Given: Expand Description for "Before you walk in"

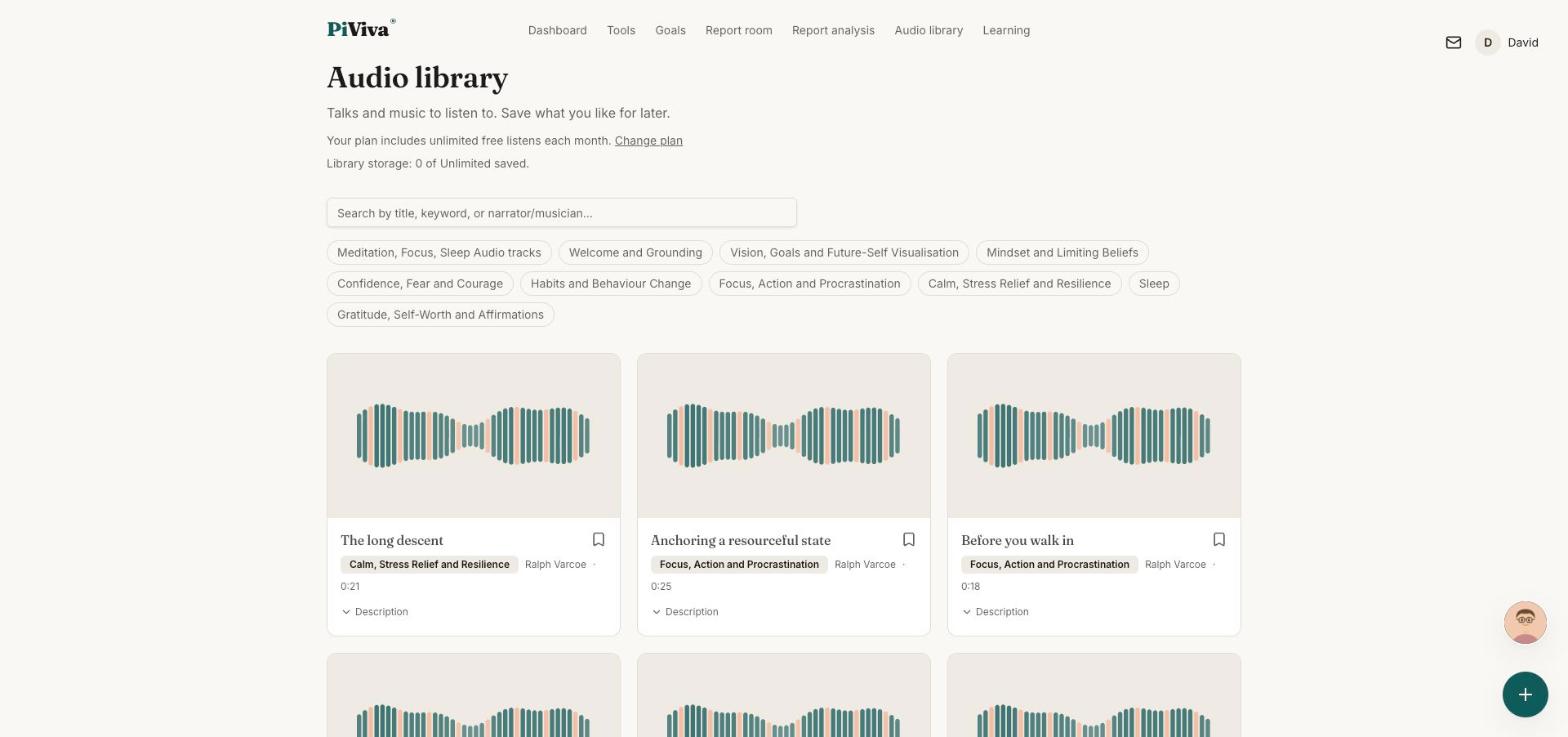Looking at the screenshot, I should pyautogui.click(x=995, y=612).
